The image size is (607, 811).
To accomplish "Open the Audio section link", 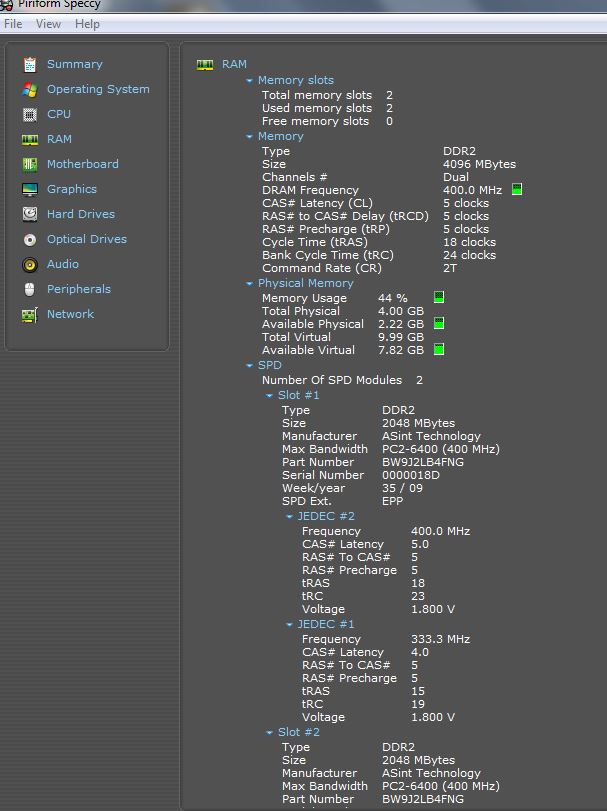I will click(x=63, y=264).
